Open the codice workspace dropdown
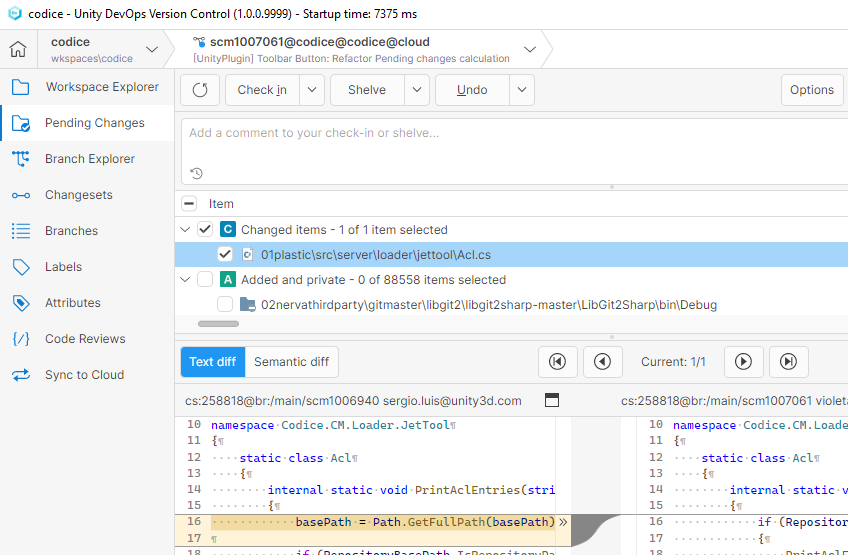Image resolution: width=848 pixels, height=555 pixels. point(152,49)
